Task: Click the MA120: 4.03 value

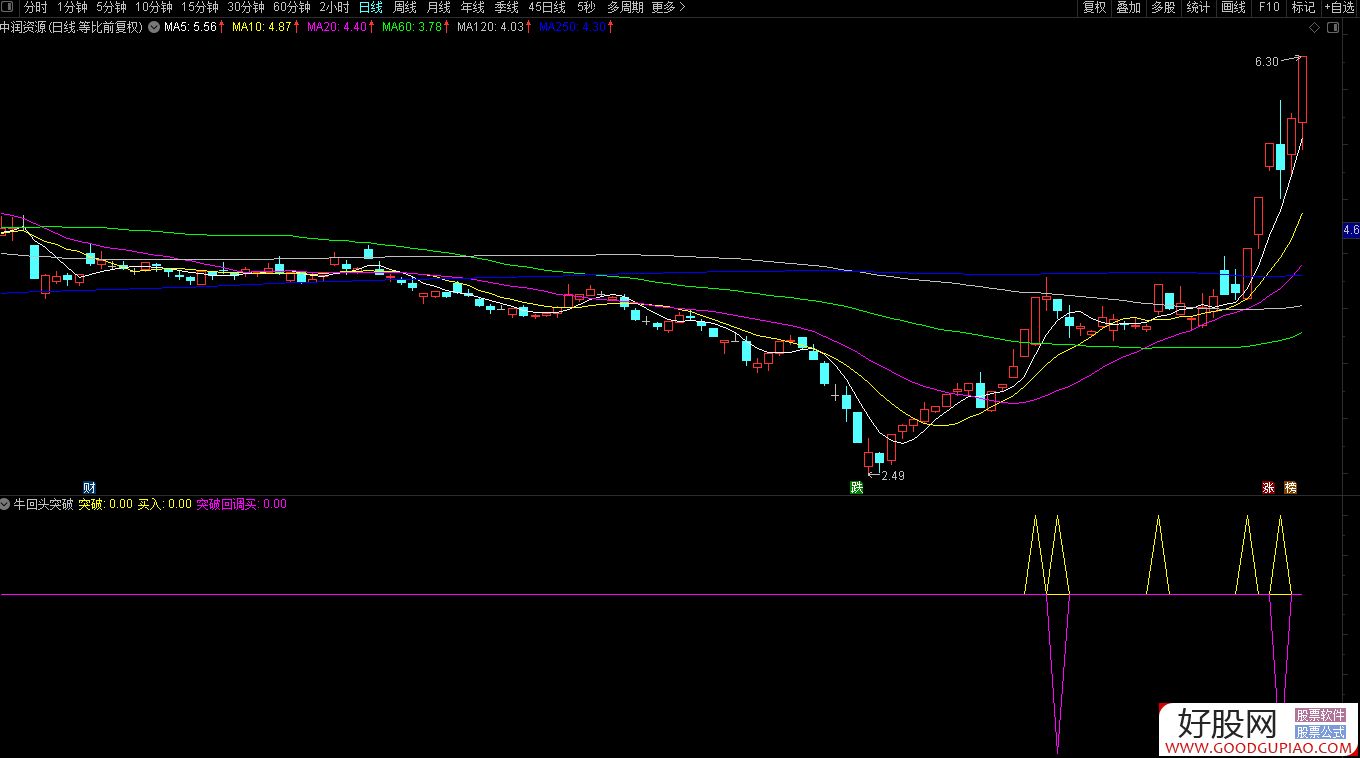Action: (x=490, y=27)
